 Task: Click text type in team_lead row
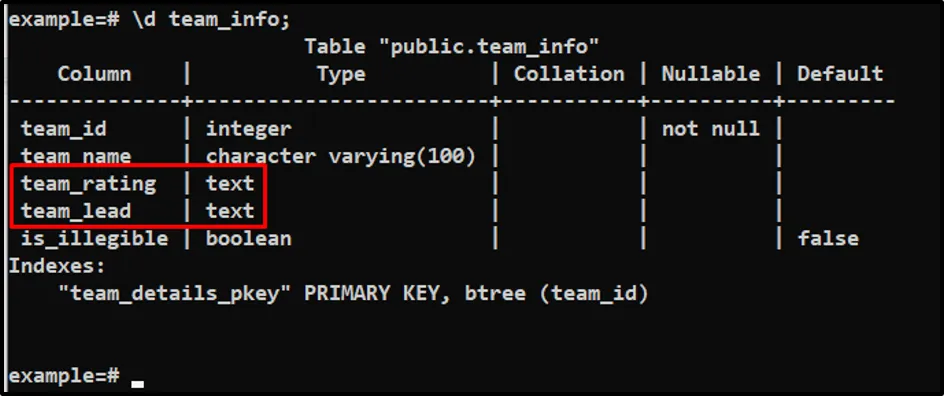click(x=230, y=211)
